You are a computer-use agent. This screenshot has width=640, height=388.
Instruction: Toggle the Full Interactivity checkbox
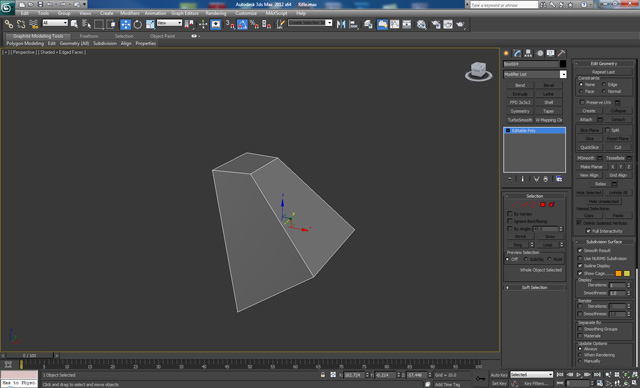[x=588, y=231]
